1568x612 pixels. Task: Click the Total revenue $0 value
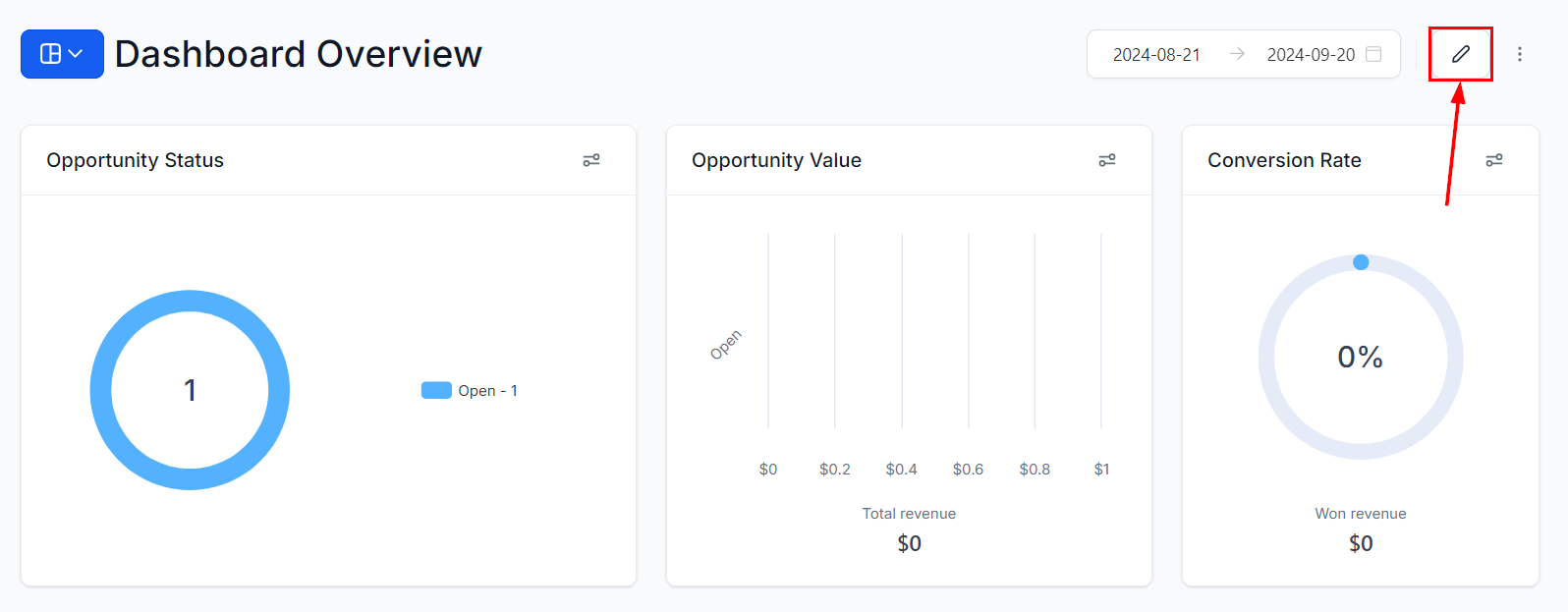click(909, 543)
